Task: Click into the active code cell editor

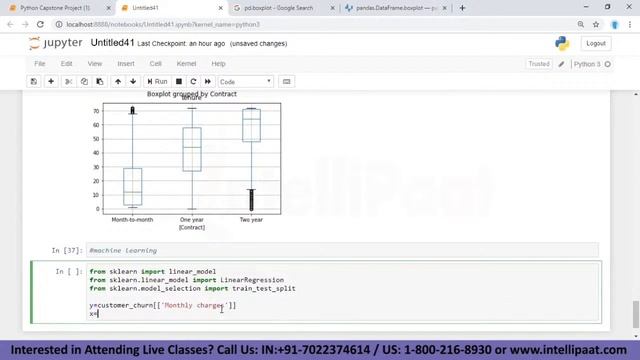Action: (x=342, y=293)
